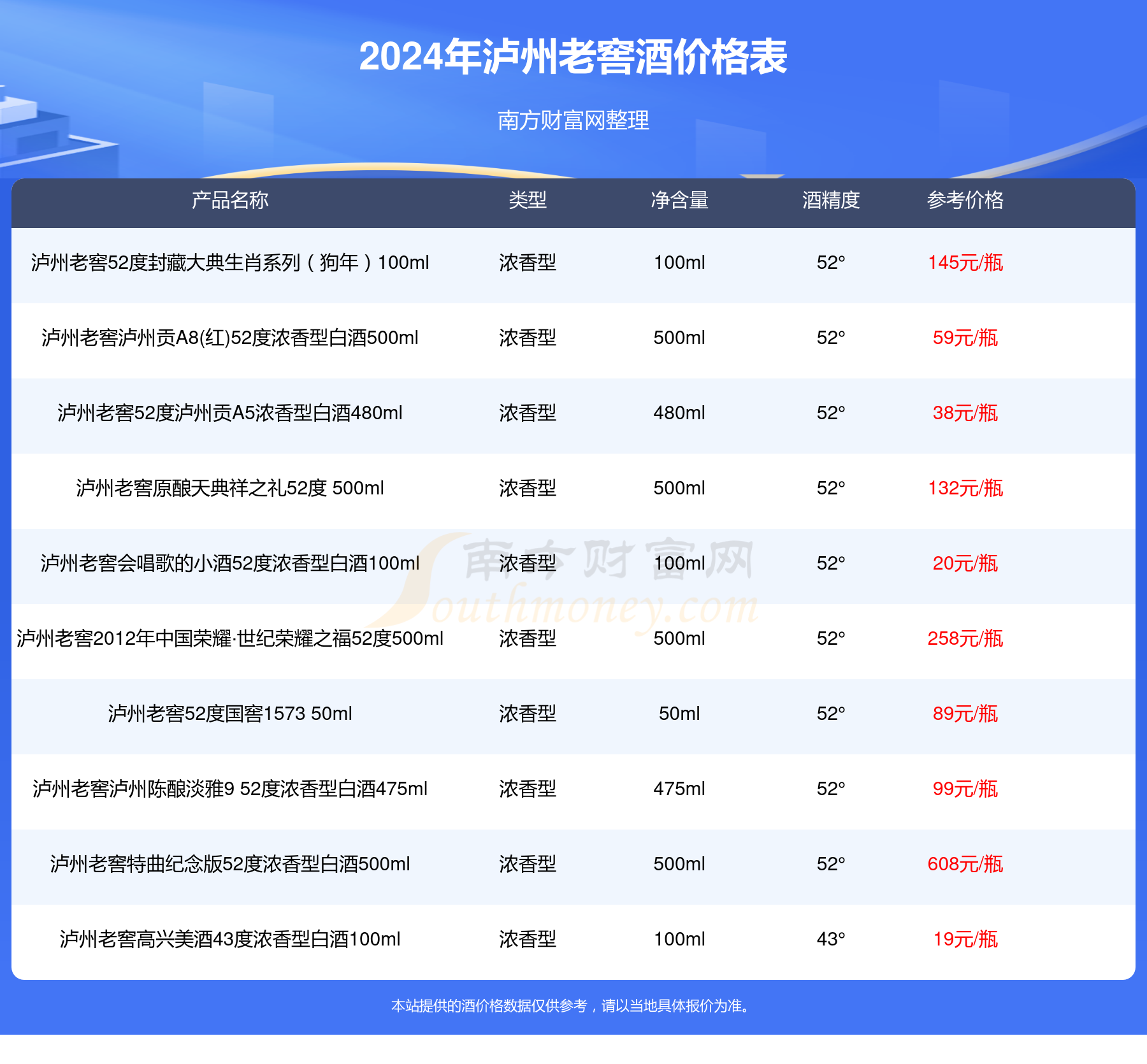This screenshot has width=1147, height=1064.
Task: Click the 50ml net content cell
Action: (679, 714)
